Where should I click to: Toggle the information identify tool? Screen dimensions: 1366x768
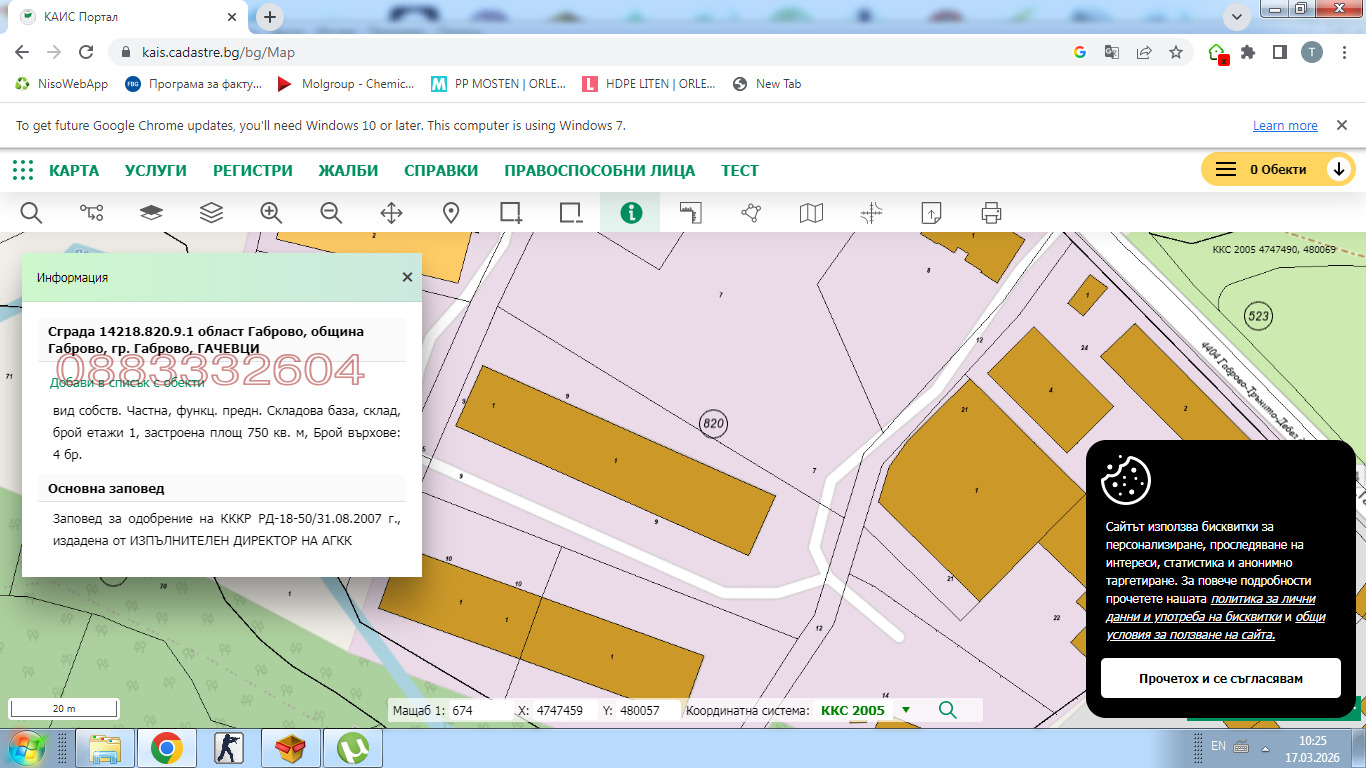pyautogui.click(x=630, y=212)
